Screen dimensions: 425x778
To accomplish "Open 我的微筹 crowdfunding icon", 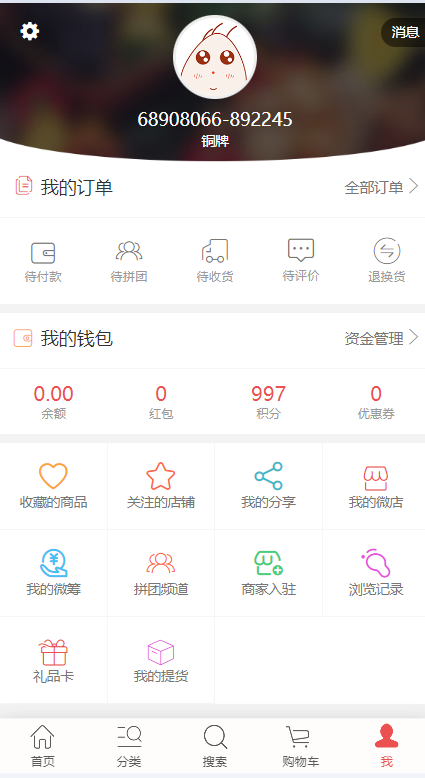I will [53, 563].
